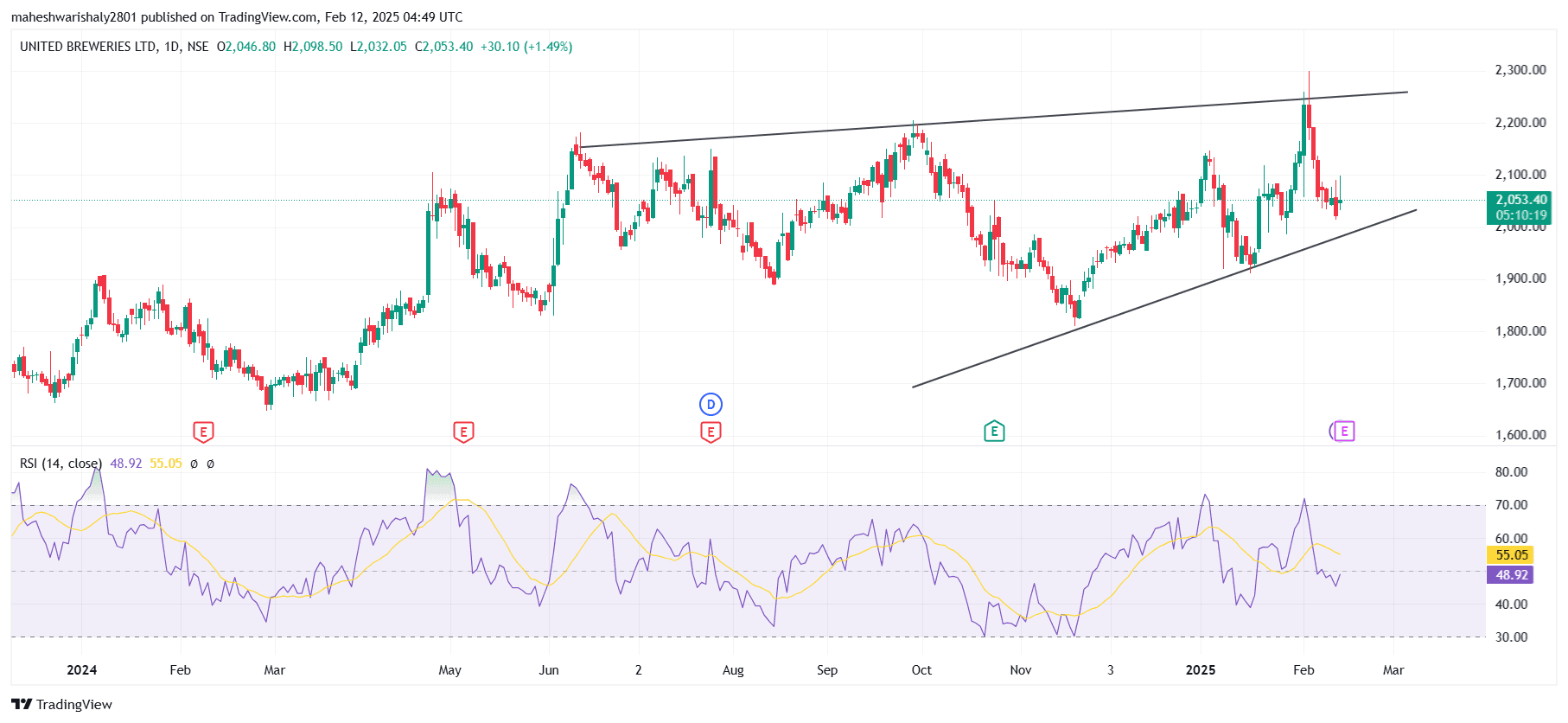The height and width of the screenshot is (723, 1568).
Task: Click the close value in the header
Action: [449, 47]
